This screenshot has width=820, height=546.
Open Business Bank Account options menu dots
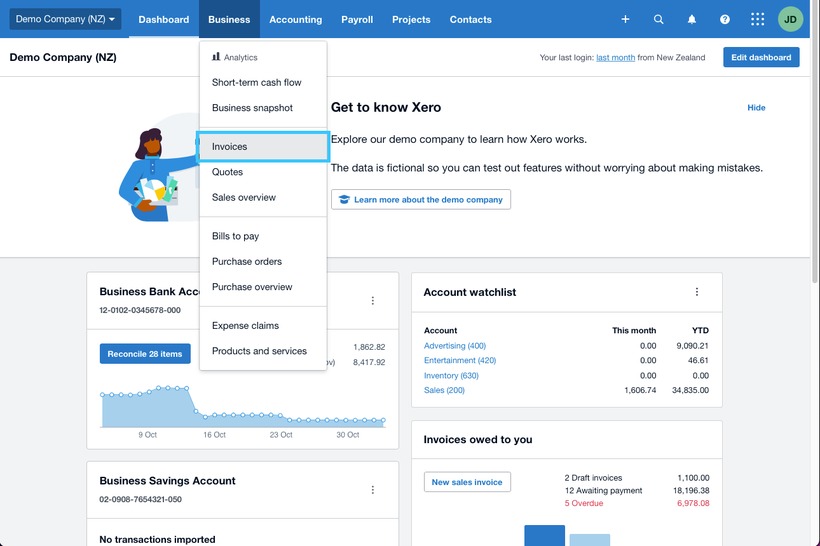click(x=372, y=301)
